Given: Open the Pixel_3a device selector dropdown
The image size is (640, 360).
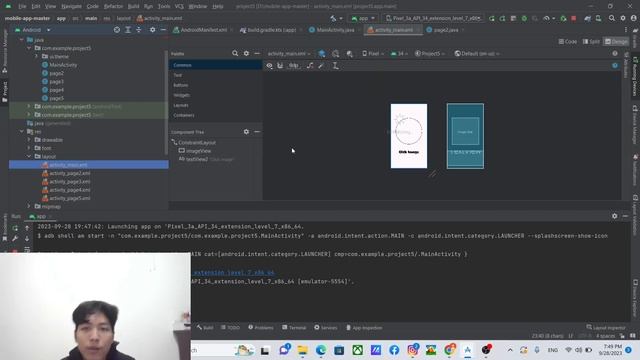Looking at the screenshot, I should [x=434, y=18].
